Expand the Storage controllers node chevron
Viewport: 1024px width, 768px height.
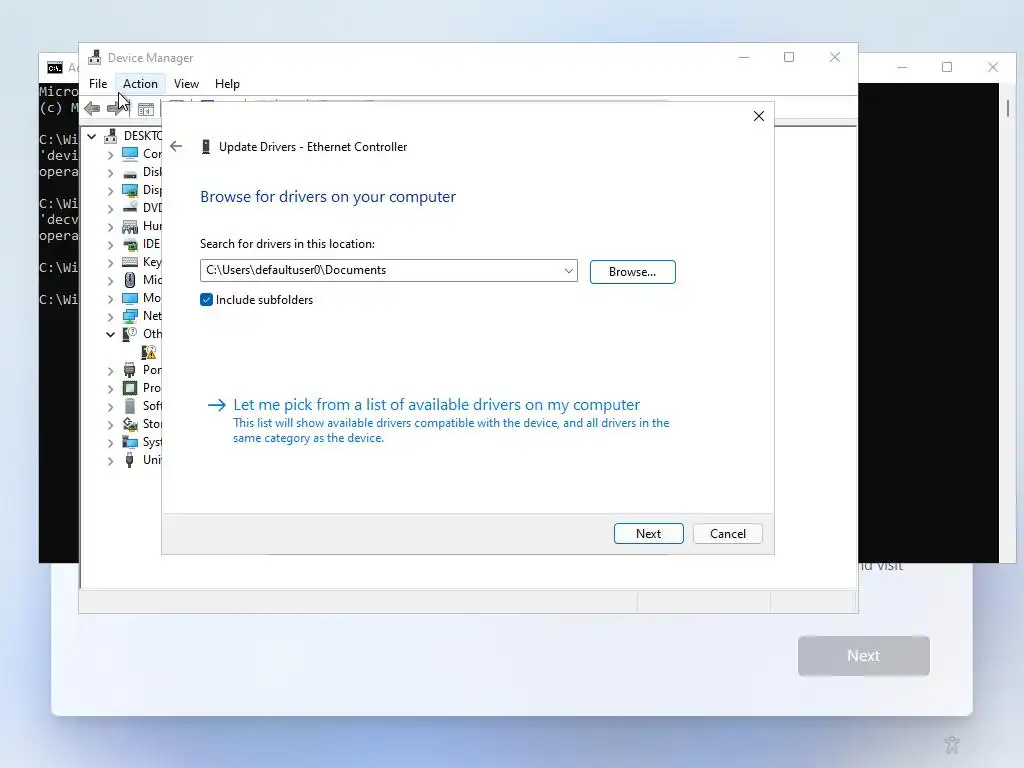110,424
